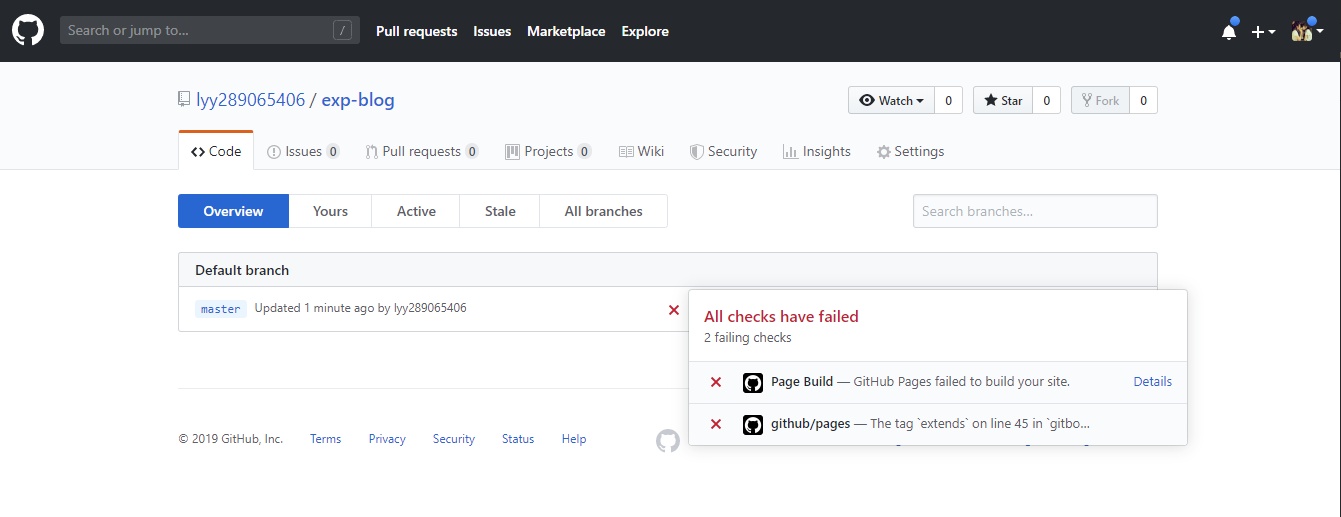Open Marketplace in top navigation
1341x517 pixels.
[566, 31]
